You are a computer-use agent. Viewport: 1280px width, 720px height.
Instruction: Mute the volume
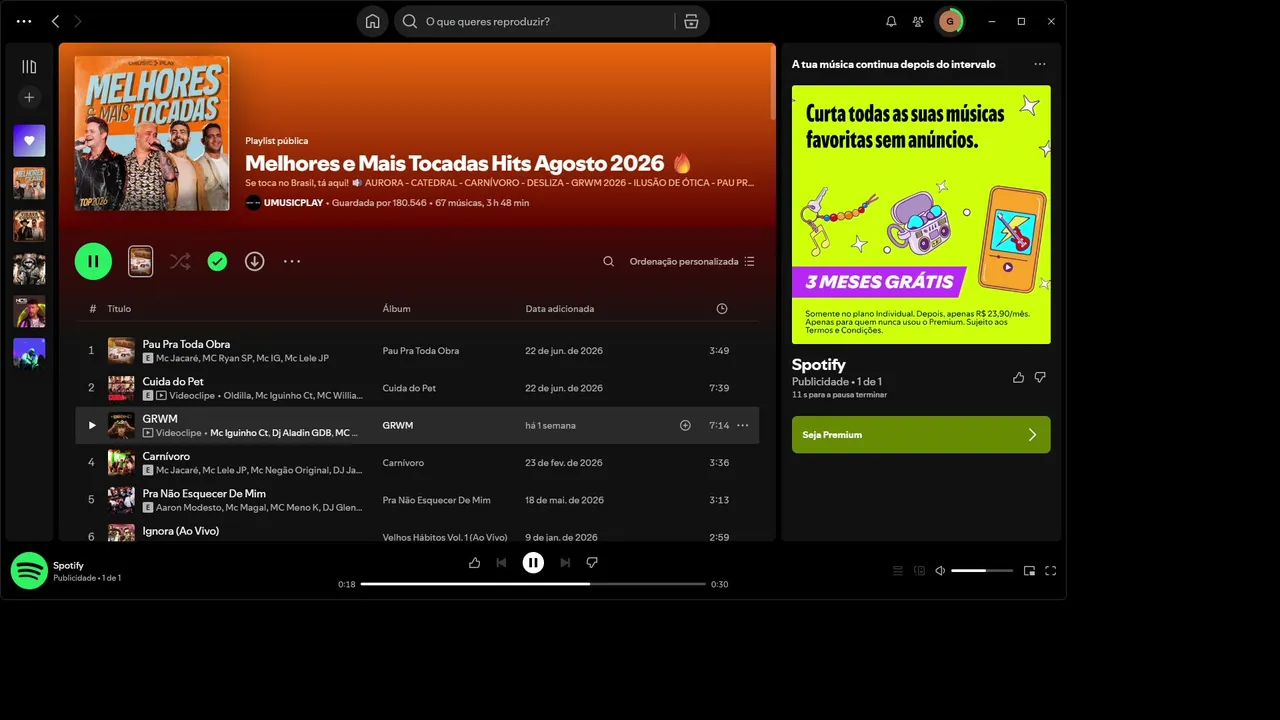pyautogui.click(x=940, y=571)
